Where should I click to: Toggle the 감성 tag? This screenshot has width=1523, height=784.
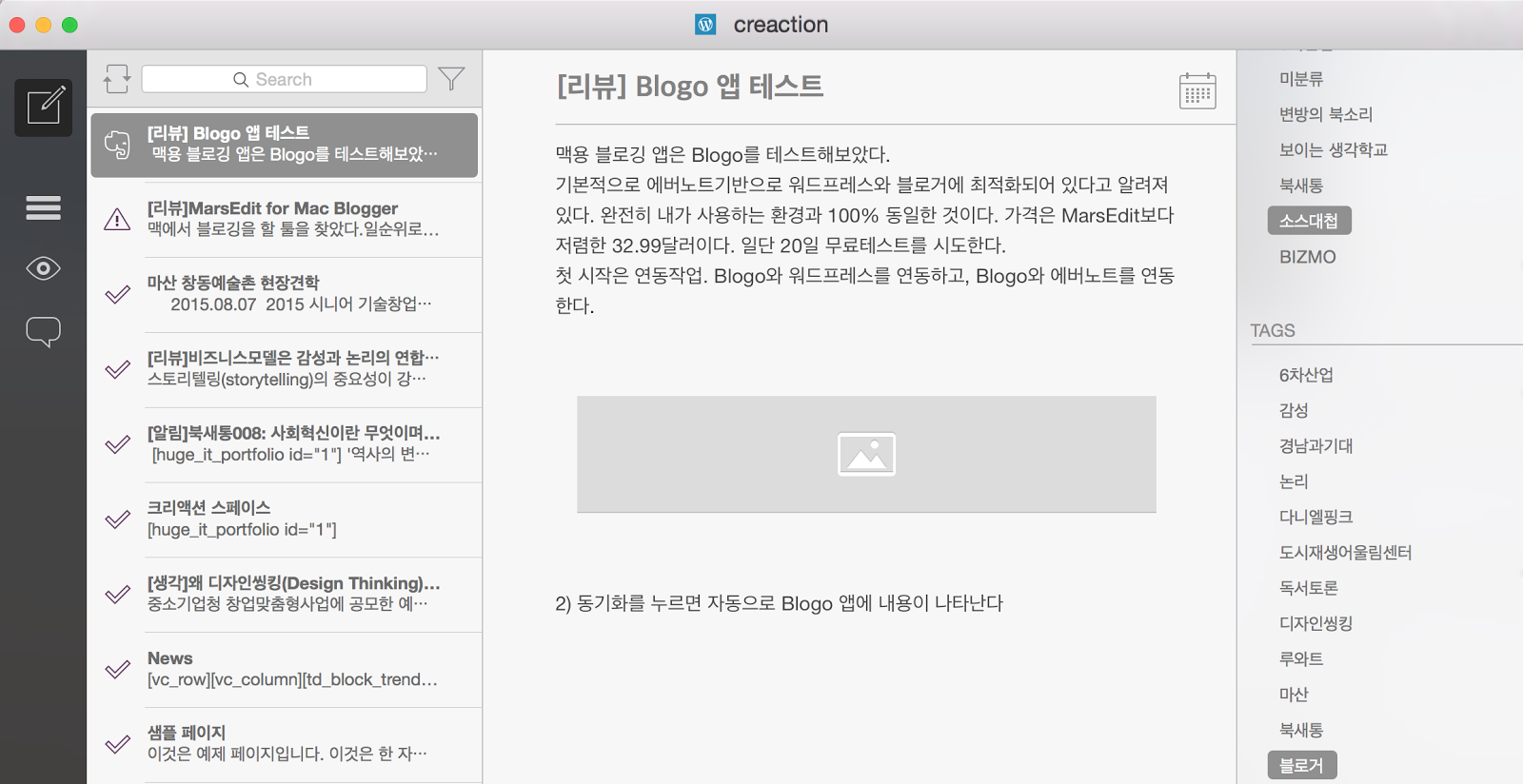coord(1294,410)
